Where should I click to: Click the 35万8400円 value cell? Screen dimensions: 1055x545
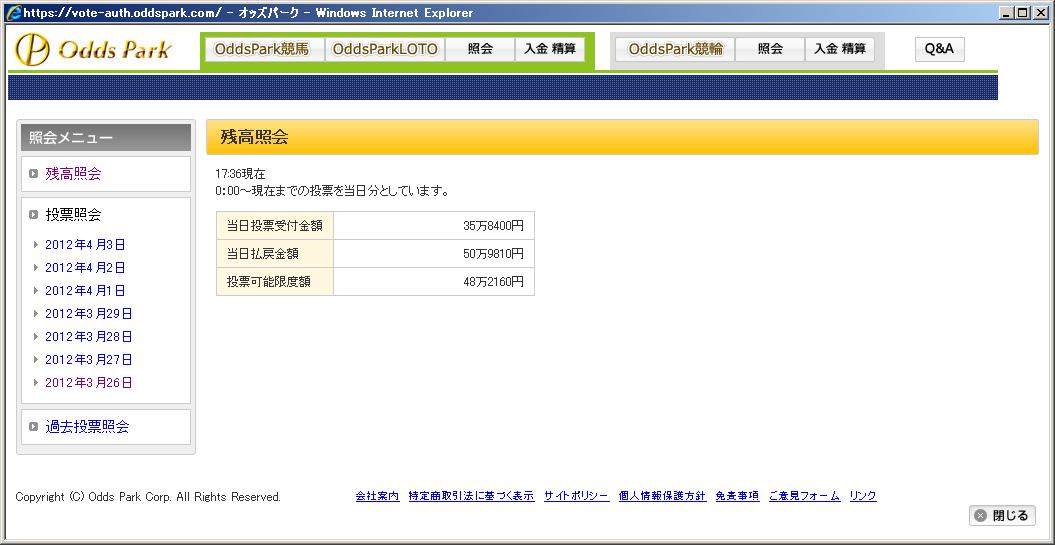pyautogui.click(x=434, y=225)
